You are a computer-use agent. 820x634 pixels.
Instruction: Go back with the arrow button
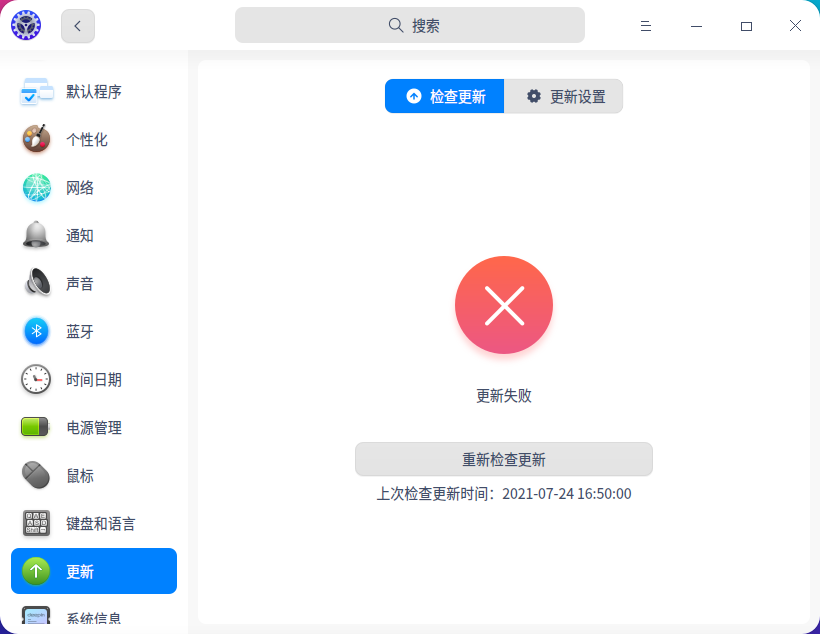click(x=78, y=26)
